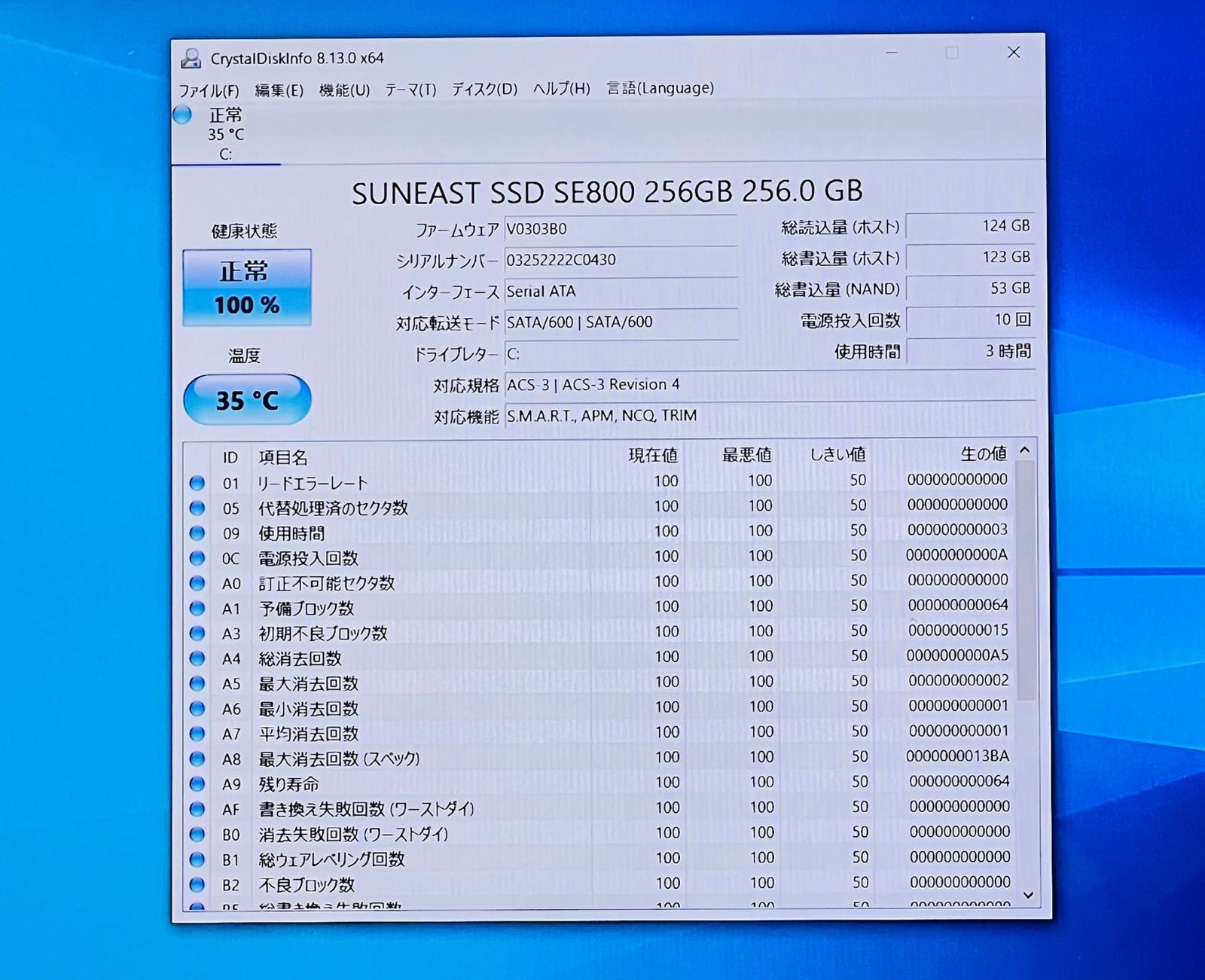Click the firmware field V0303B0
This screenshot has width=1205, height=980.
pyautogui.click(x=621, y=229)
